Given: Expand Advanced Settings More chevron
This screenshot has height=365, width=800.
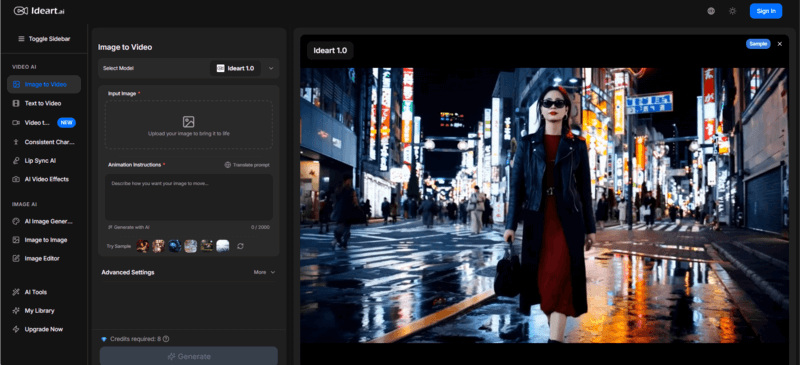Looking at the screenshot, I should tap(272, 272).
